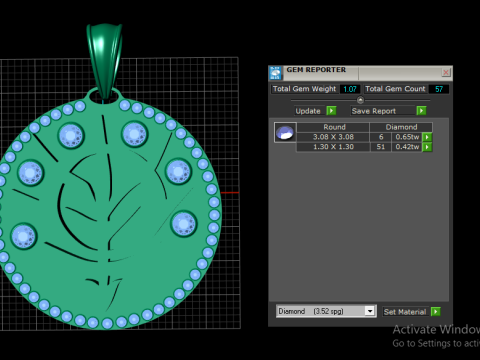Screen dimensions: 480x360
Task: Select the pendant bail at top
Action: click(x=104, y=60)
